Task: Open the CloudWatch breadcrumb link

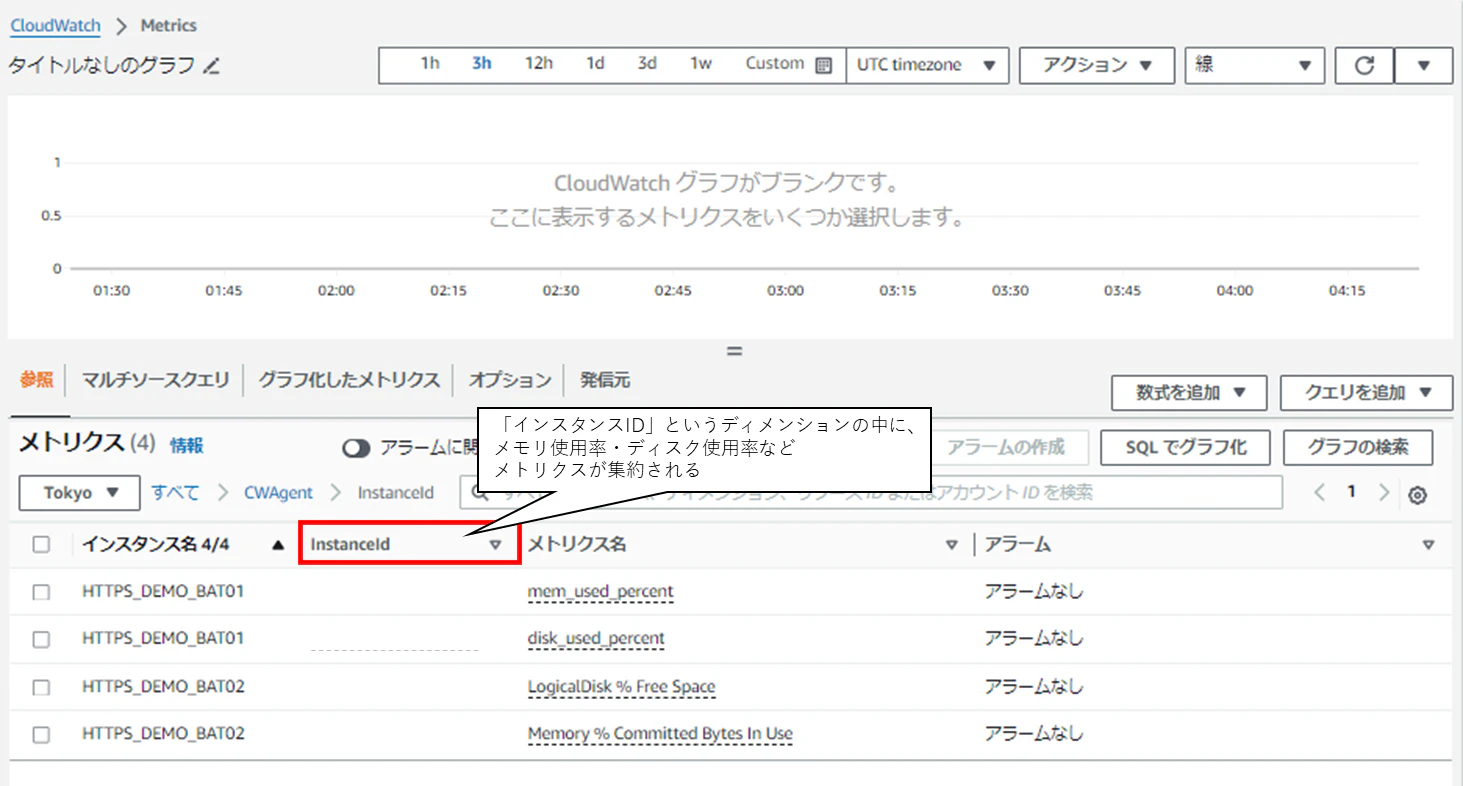Action: 56,25
